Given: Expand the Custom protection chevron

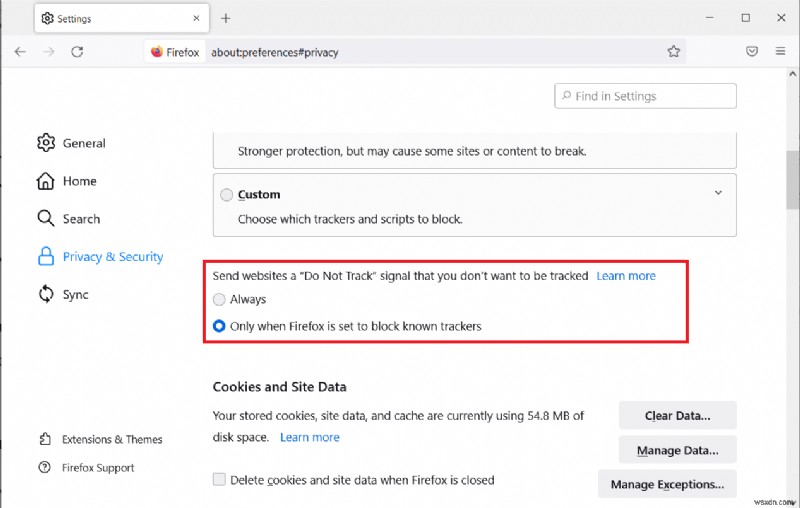Looking at the screenshot, I should 717,193.
